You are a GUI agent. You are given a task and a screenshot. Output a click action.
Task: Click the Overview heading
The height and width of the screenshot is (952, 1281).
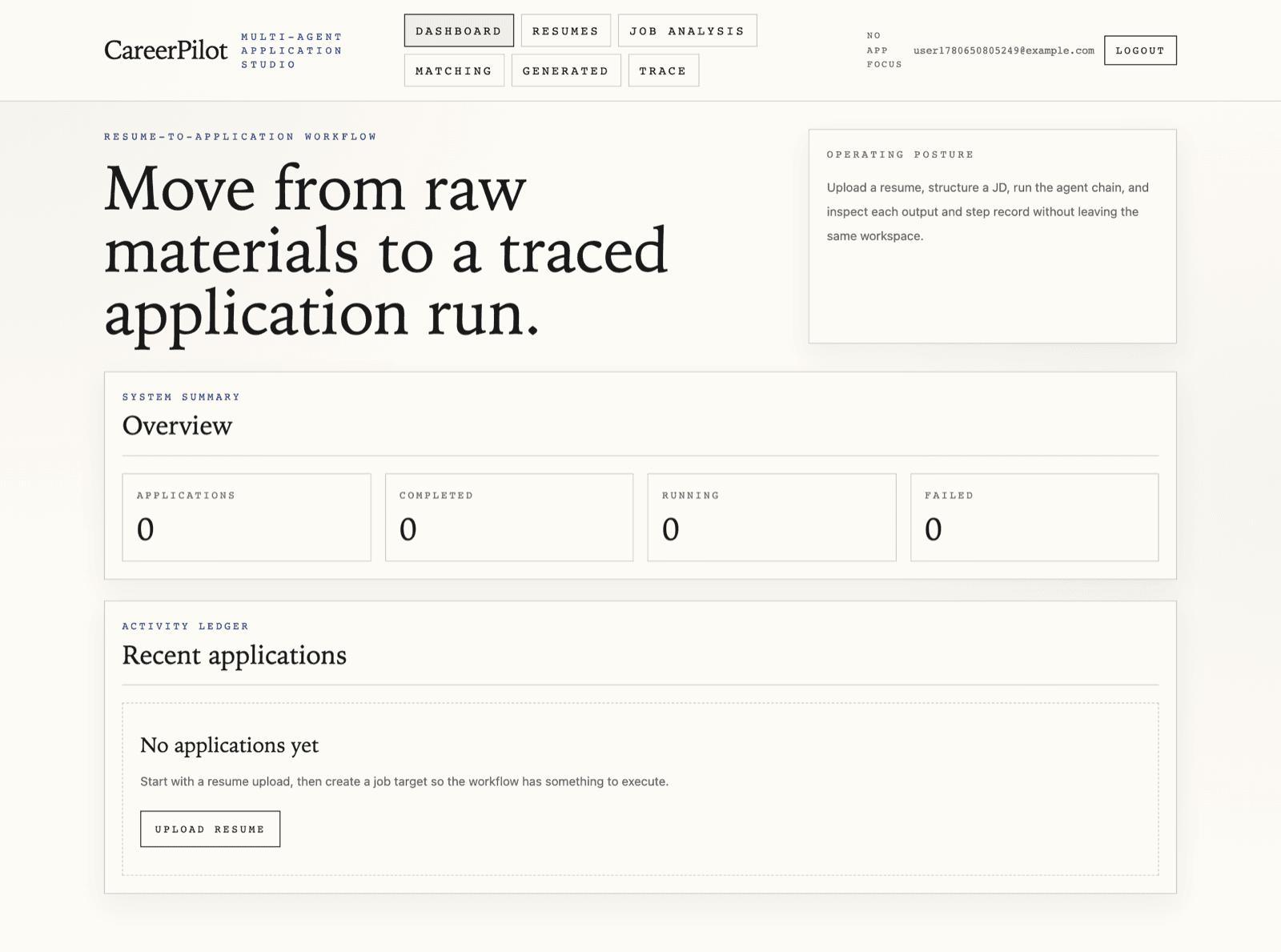177,425
